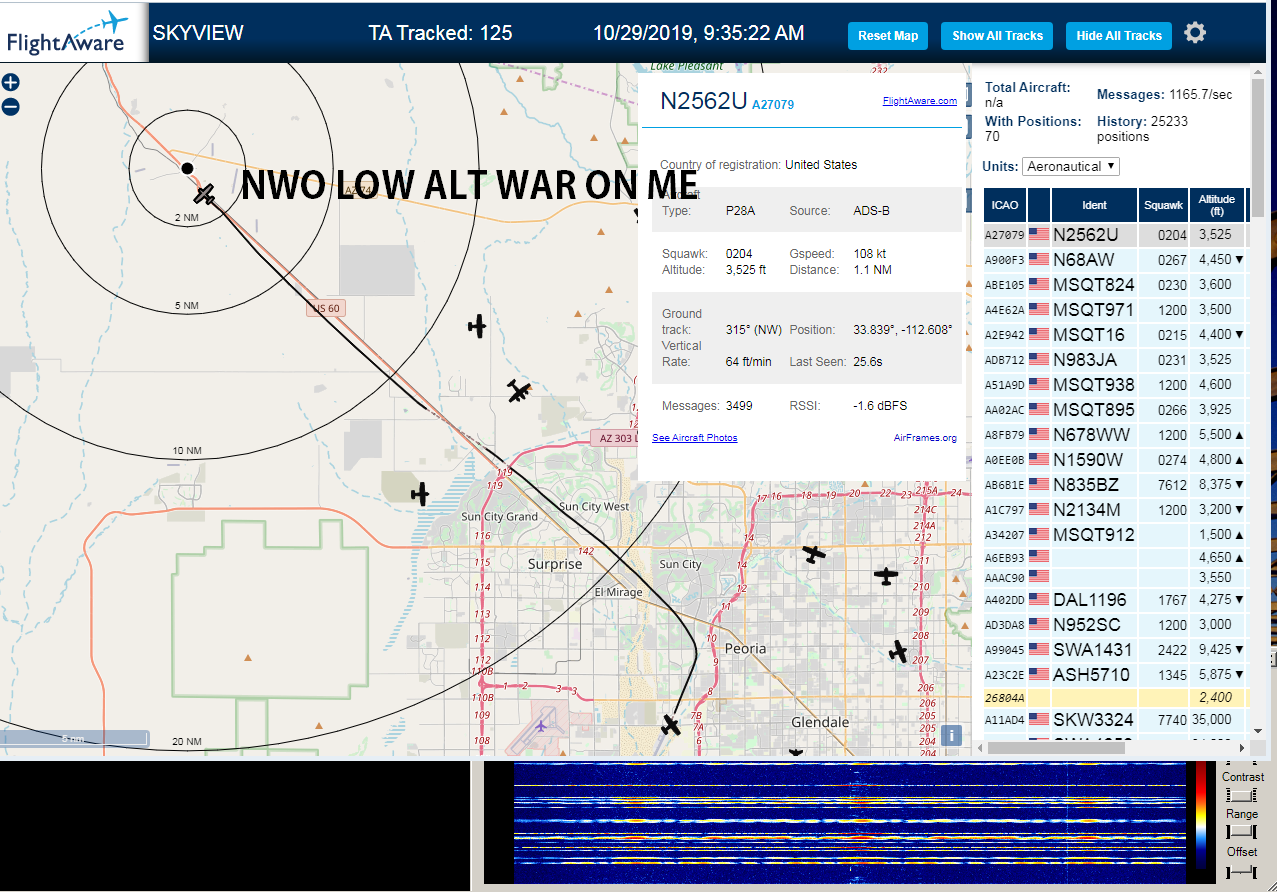The image size is (1277, 893).
Task: Sort the table by the Squawk column header
Action: (x=1163, y=205)
